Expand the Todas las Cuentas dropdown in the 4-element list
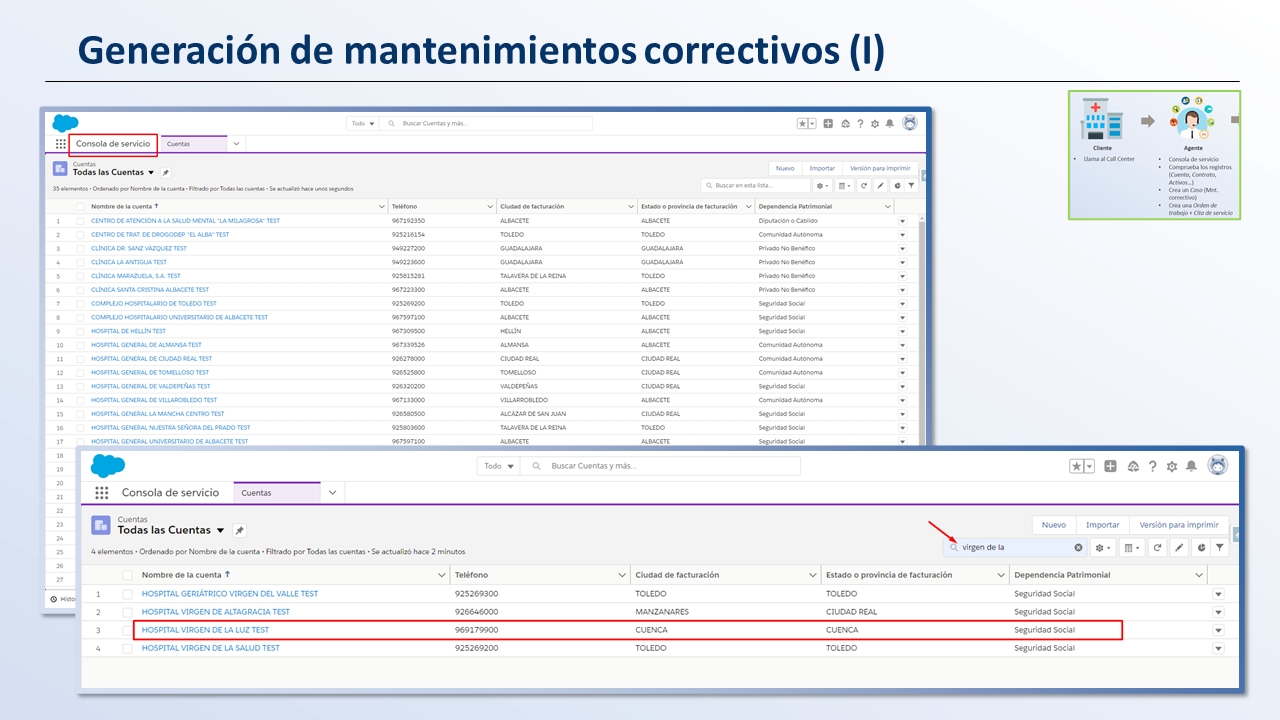The height and width of the screenshot is (720, 1280). tap(220, 530)
